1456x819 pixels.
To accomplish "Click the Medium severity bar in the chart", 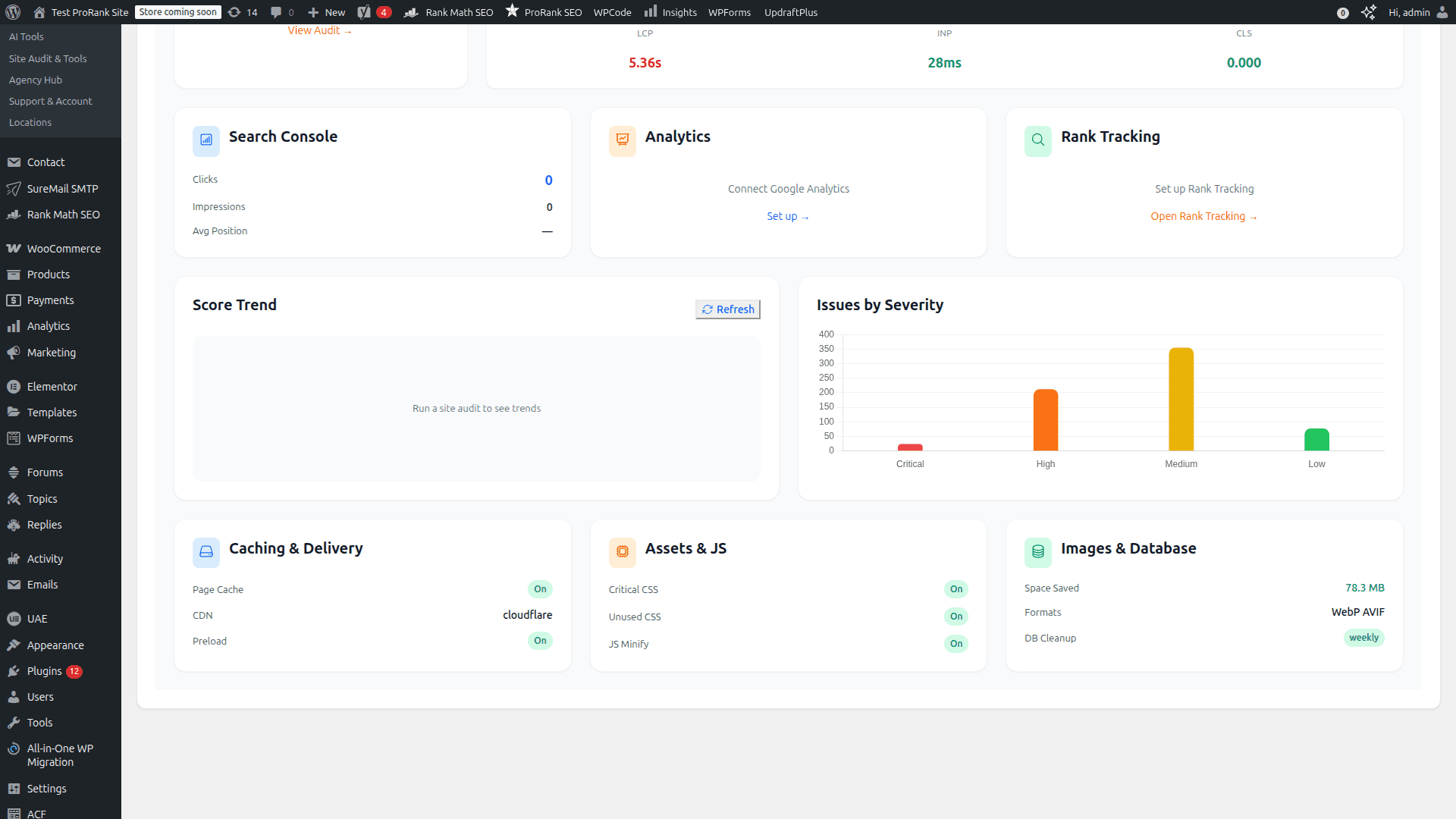I will [x=1181, y=400].
